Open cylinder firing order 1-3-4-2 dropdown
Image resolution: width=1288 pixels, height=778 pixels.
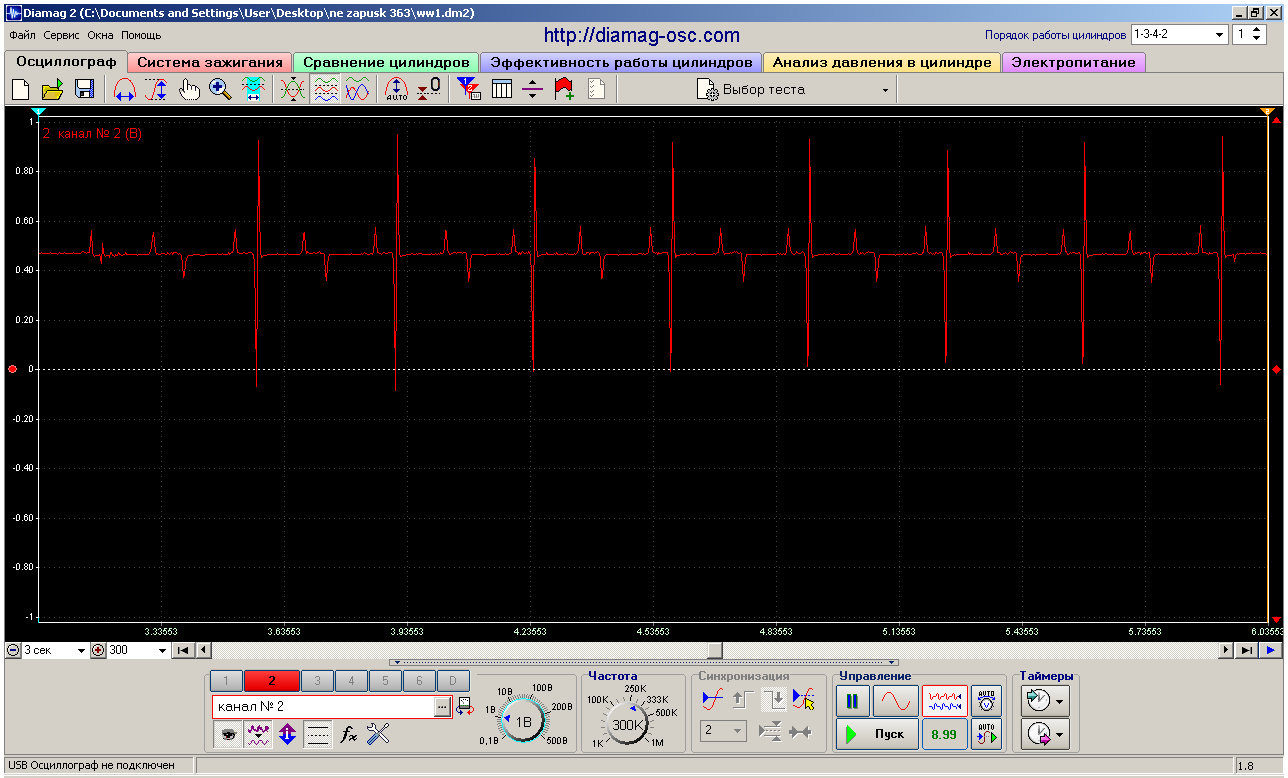coord(1179,34)
